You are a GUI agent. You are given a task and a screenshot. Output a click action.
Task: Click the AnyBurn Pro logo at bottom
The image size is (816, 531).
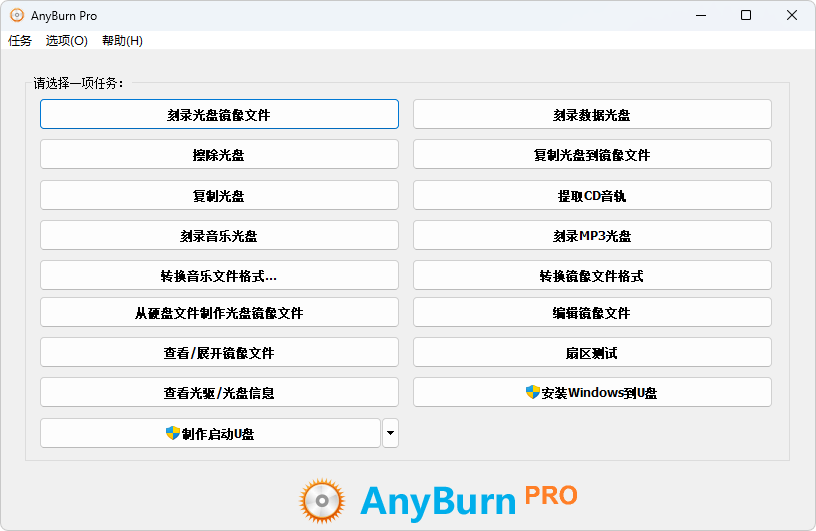point(438,499)
